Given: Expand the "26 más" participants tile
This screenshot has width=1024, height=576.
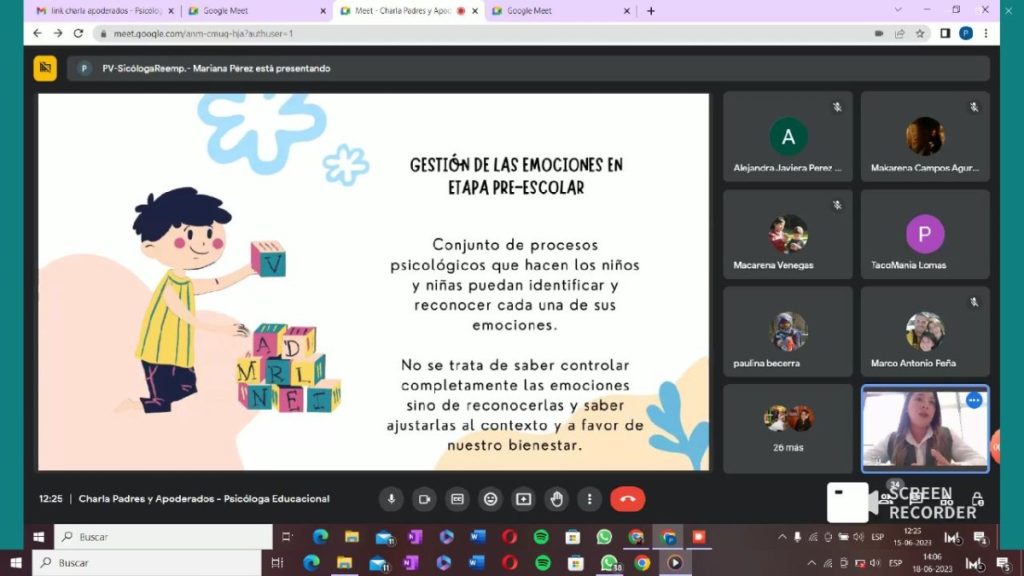Looking at the screenshot, I should pyautogui.click(x=787, y=428).
